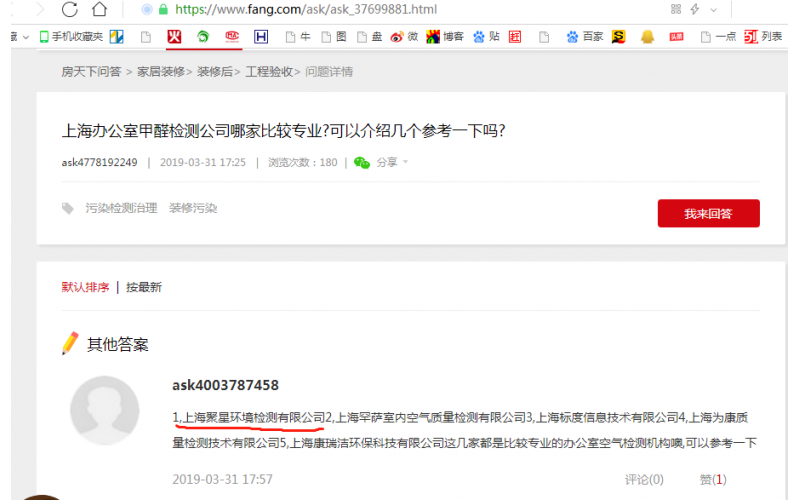The width and height of the screenshot is (800, 500).
Task: Expand the bookmarks dropdown arrow left of 手机收藏夹
Action: pyautogui.click(x=26, y=37)
